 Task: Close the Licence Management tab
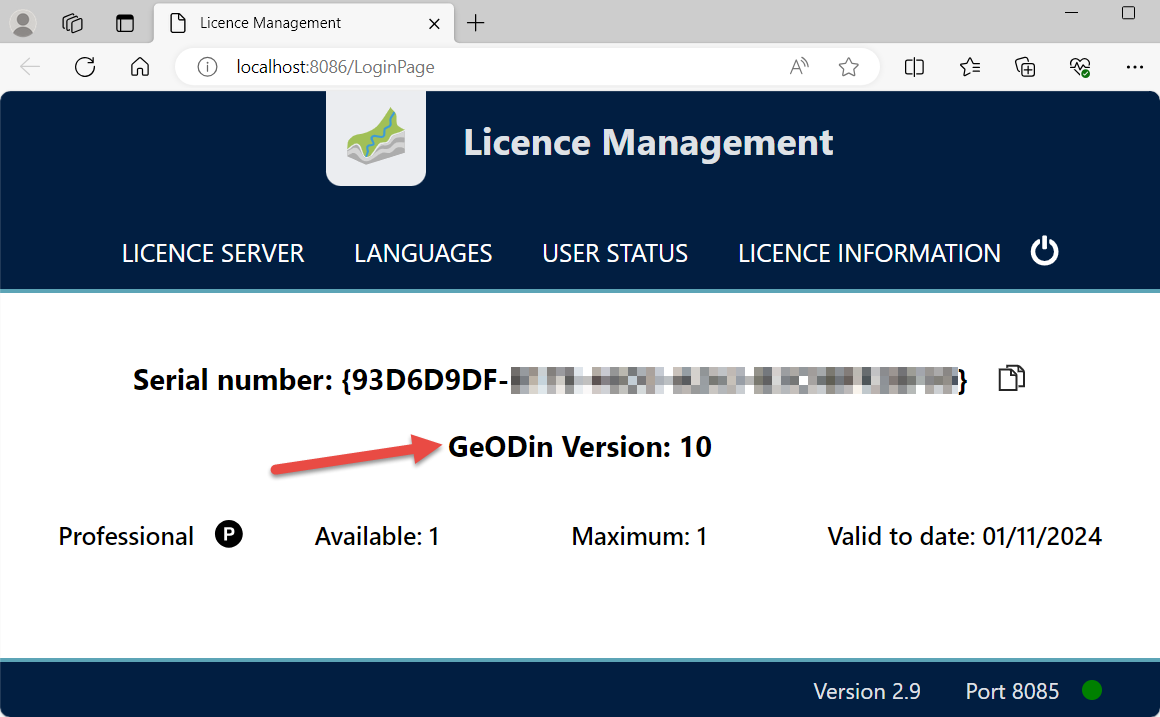click(x=434, y=24)
